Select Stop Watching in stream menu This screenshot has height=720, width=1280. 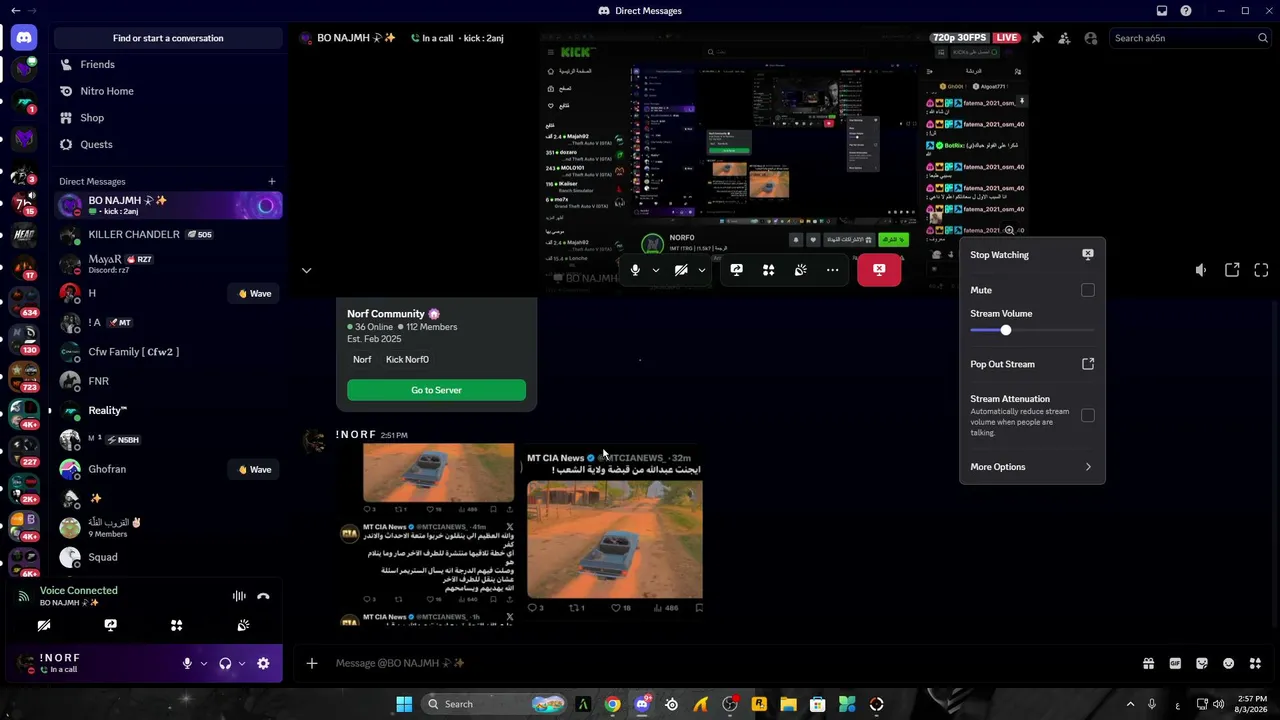[1032, 255]
